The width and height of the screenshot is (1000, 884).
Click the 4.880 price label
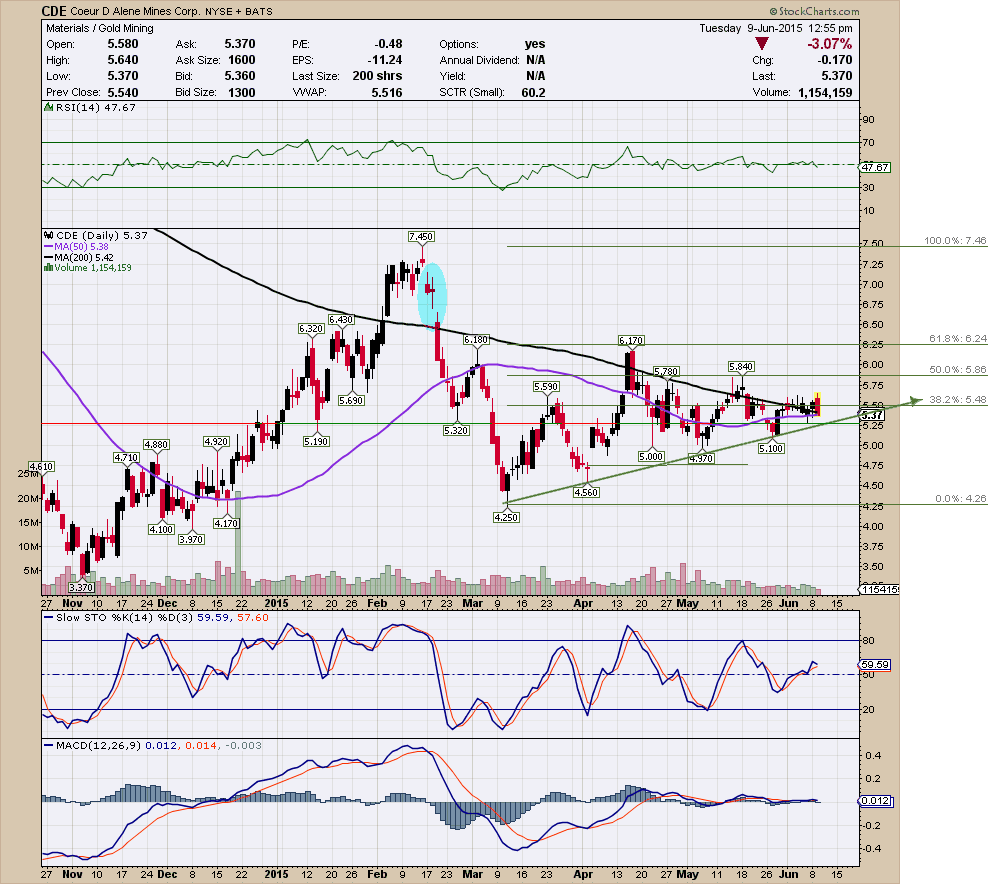point(156,445)
